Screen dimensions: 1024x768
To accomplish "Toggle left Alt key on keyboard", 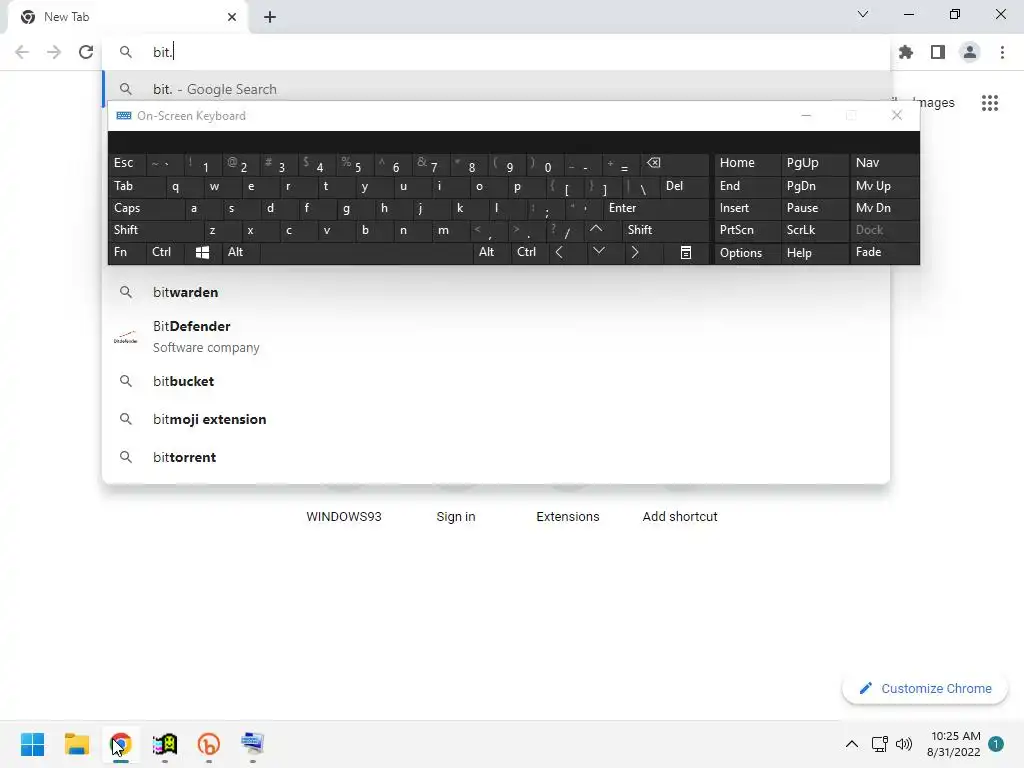I will (240, 252).
